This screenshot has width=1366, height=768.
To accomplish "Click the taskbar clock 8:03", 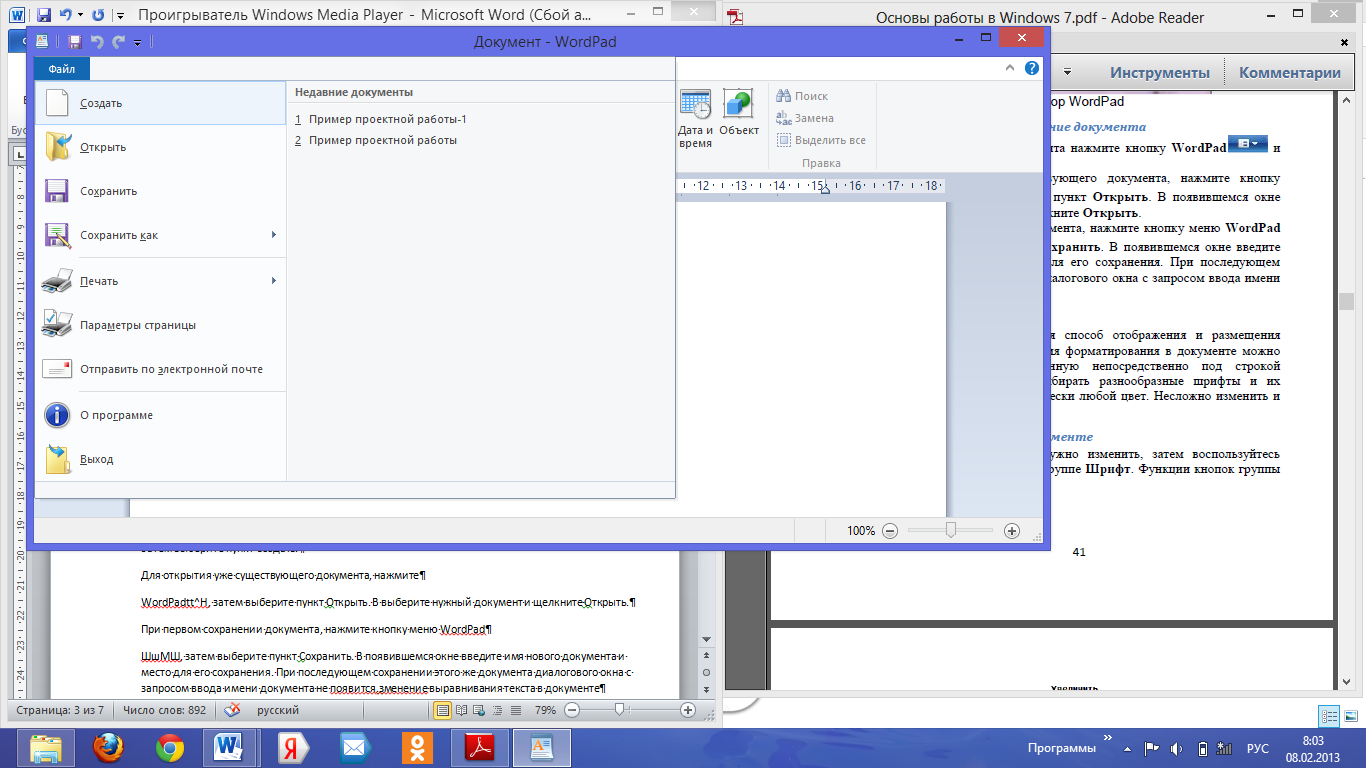I will 1313,740.
